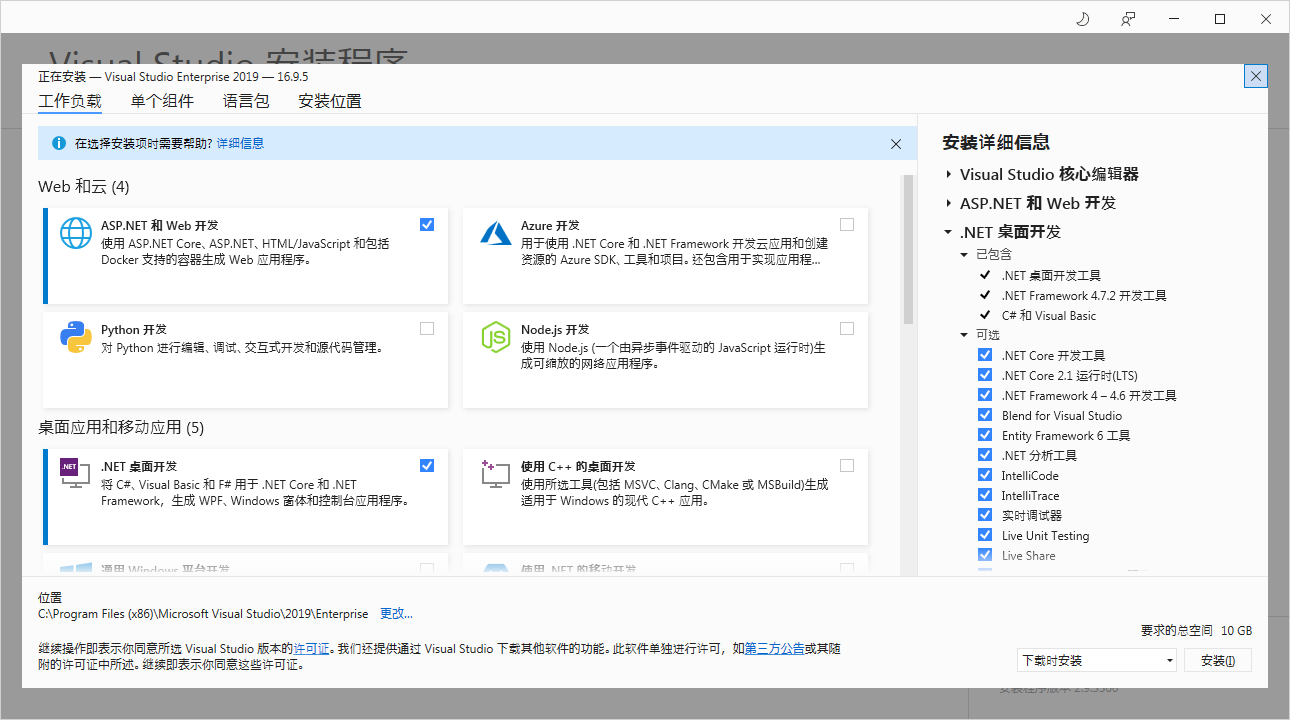Click the blue info icon in help banner
1290x720 pixels.
pyautogui.click(x=58, y=143)
